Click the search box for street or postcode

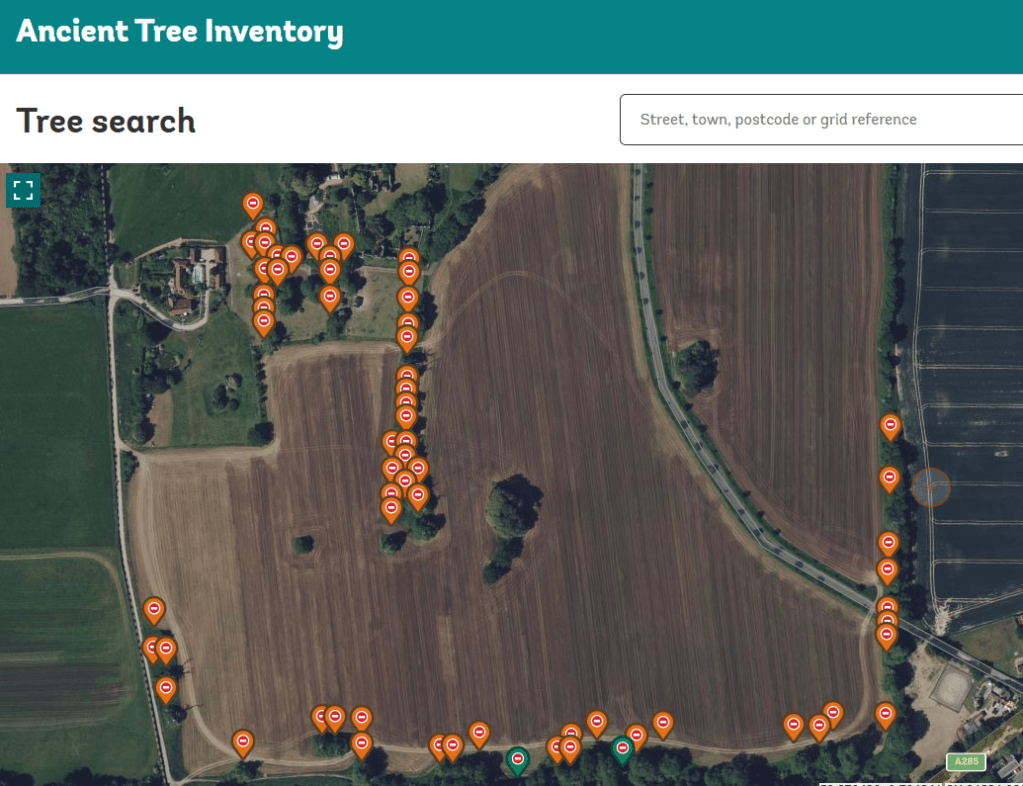(820, 120)
